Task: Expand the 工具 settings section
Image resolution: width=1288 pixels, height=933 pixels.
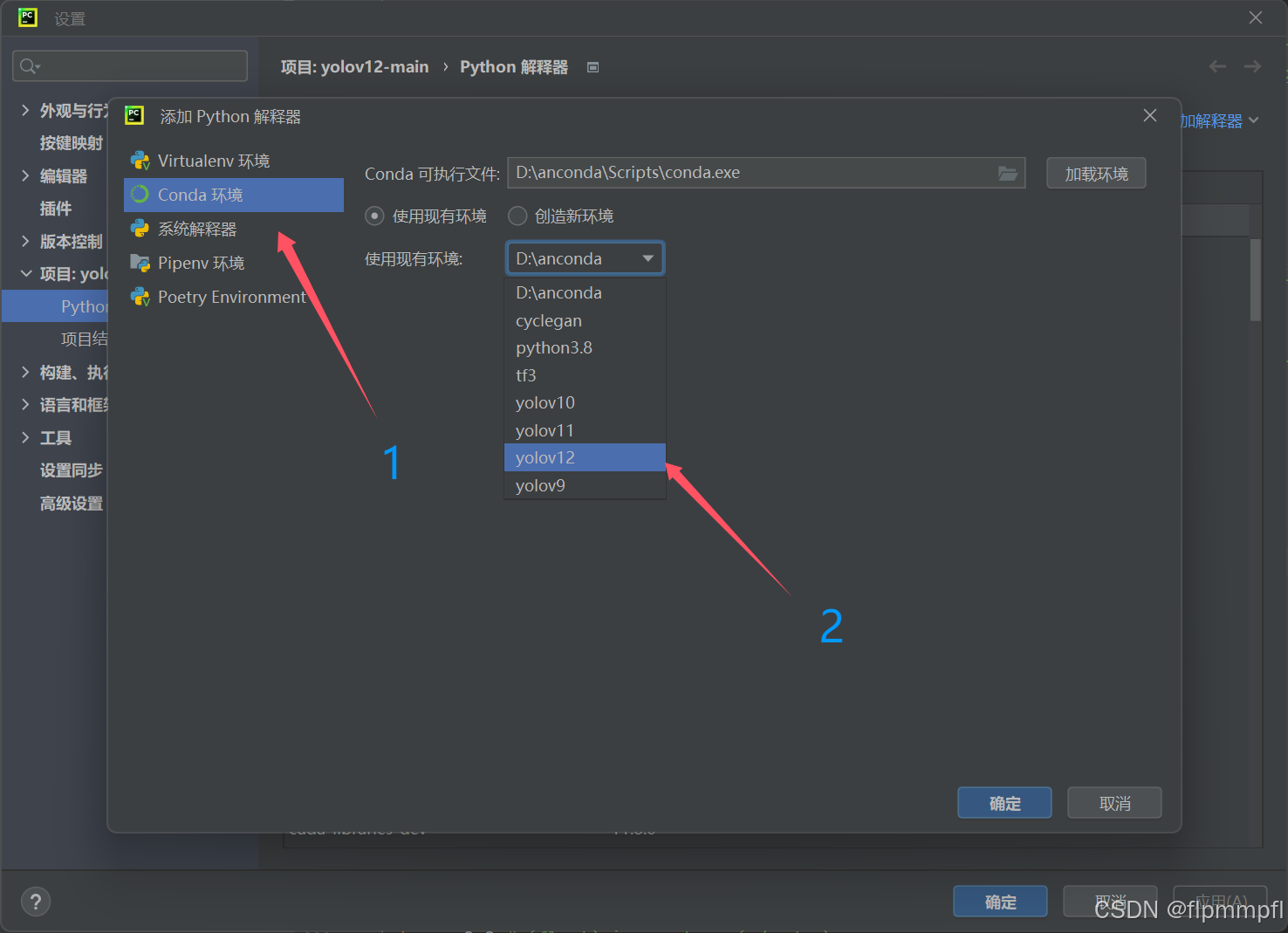Action: (x=25, y=437)
